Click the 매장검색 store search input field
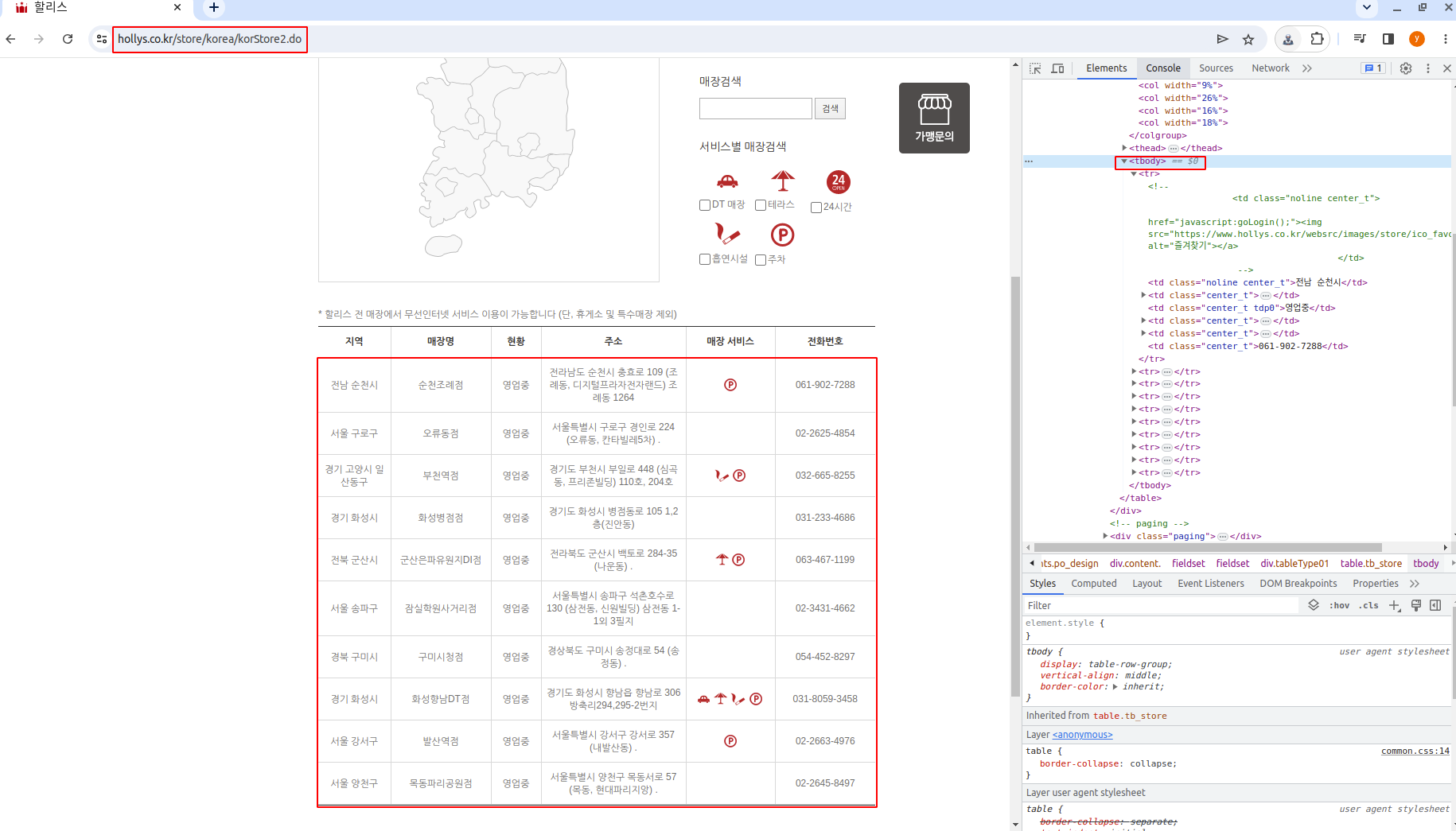The image size is (1456, 831). pyautogui.click(x=756, y=108)
